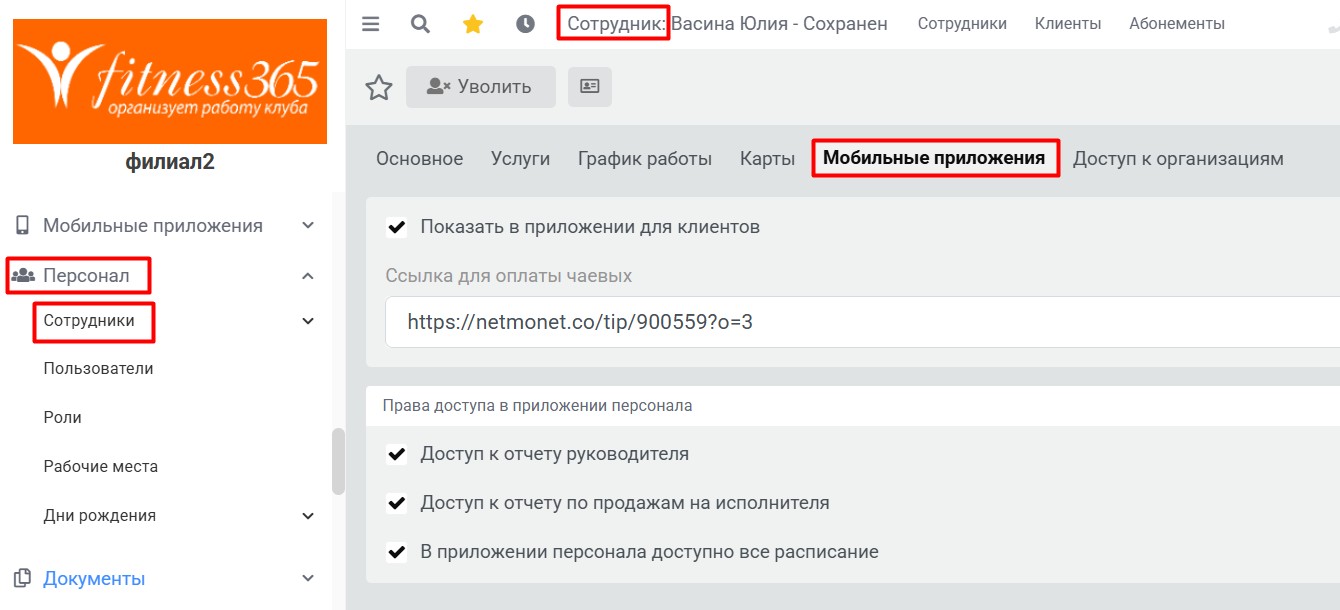
Task: Uncheck Показать в приложении для клиентов
Action: click(x=396, y=227)
